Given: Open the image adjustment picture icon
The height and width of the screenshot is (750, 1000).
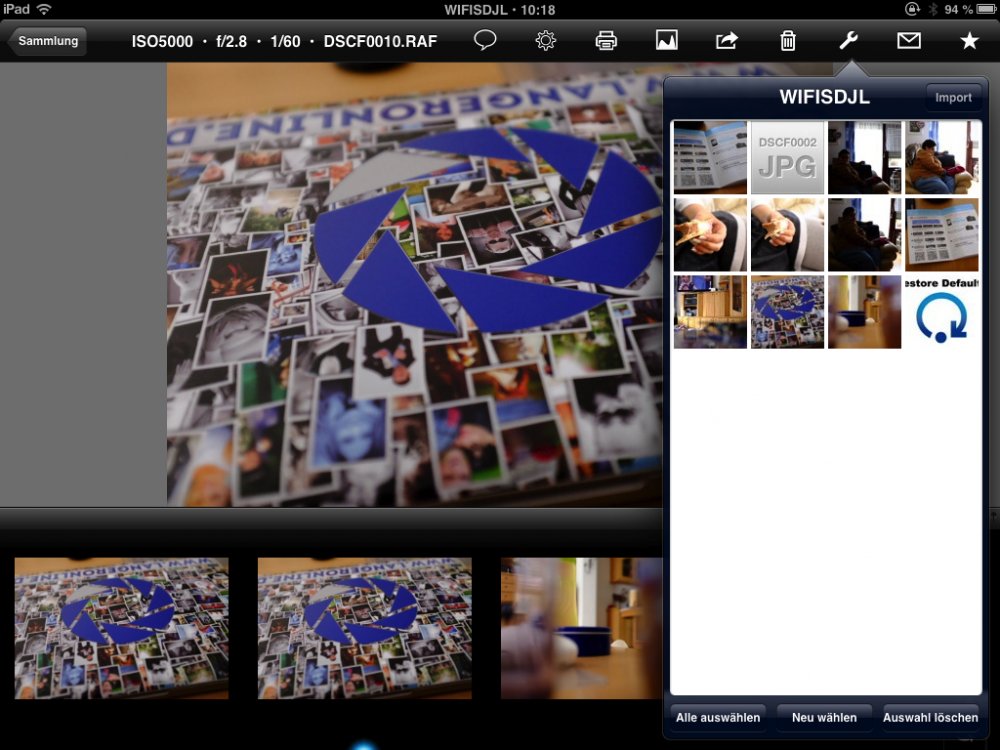Looking at the screenshot, I should click(x=667, y=41).
